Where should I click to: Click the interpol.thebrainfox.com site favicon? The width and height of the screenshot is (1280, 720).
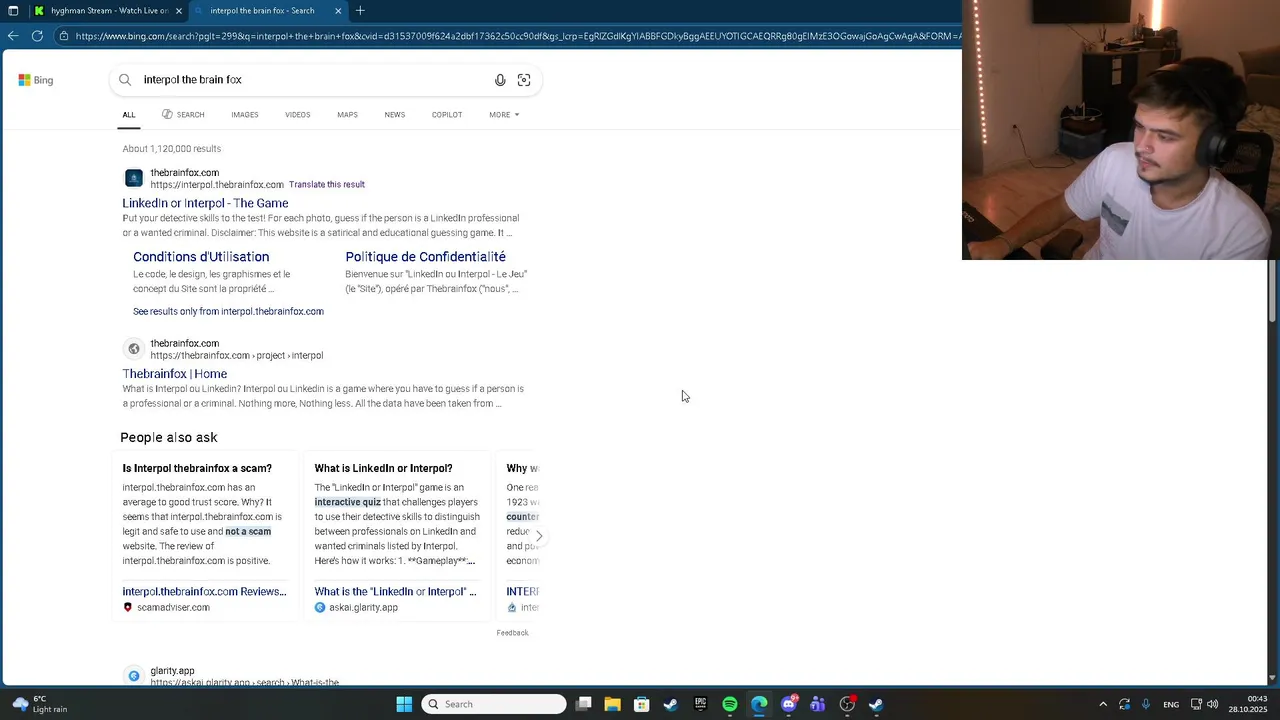pyautogui.click(x=133, y=178)
